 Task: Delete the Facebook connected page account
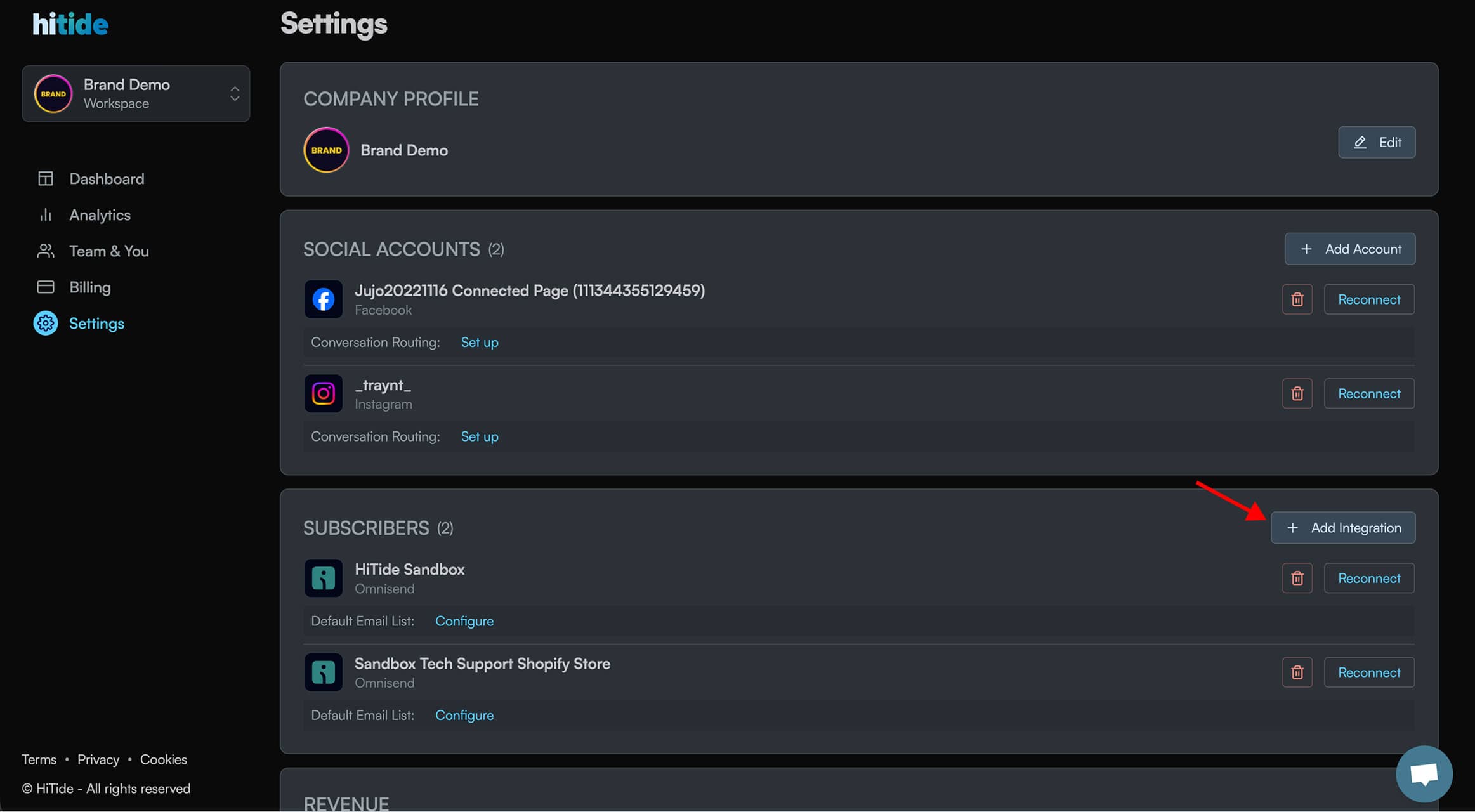pos(1297,299)
